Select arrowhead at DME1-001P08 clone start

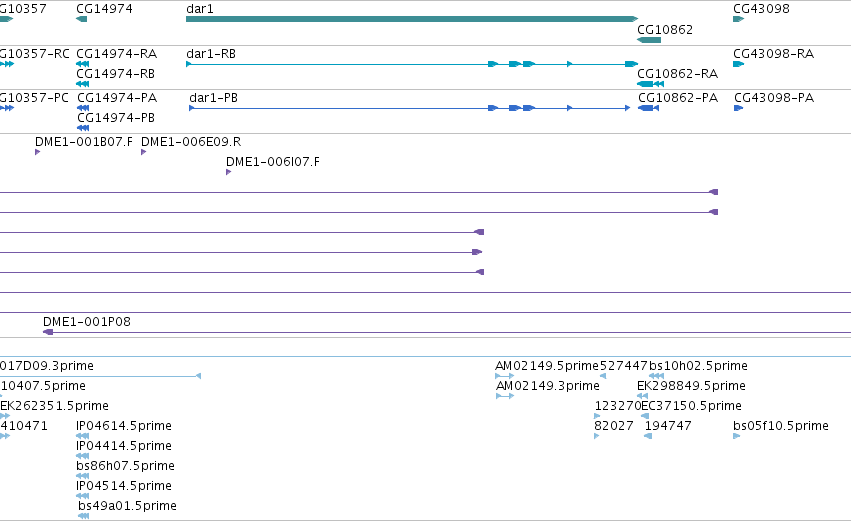pos(48,332)
